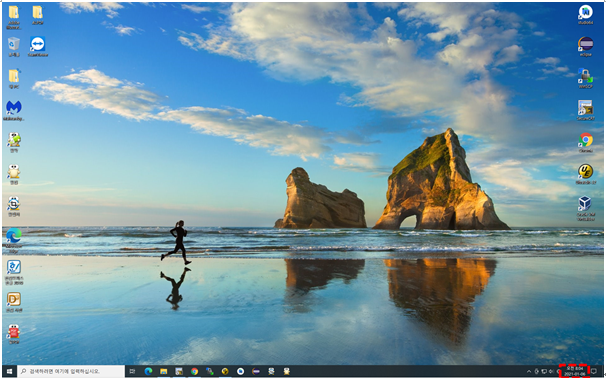Open the Adobe folder on desktop
This screenshot has height=381, width=606.
point(14,17)
